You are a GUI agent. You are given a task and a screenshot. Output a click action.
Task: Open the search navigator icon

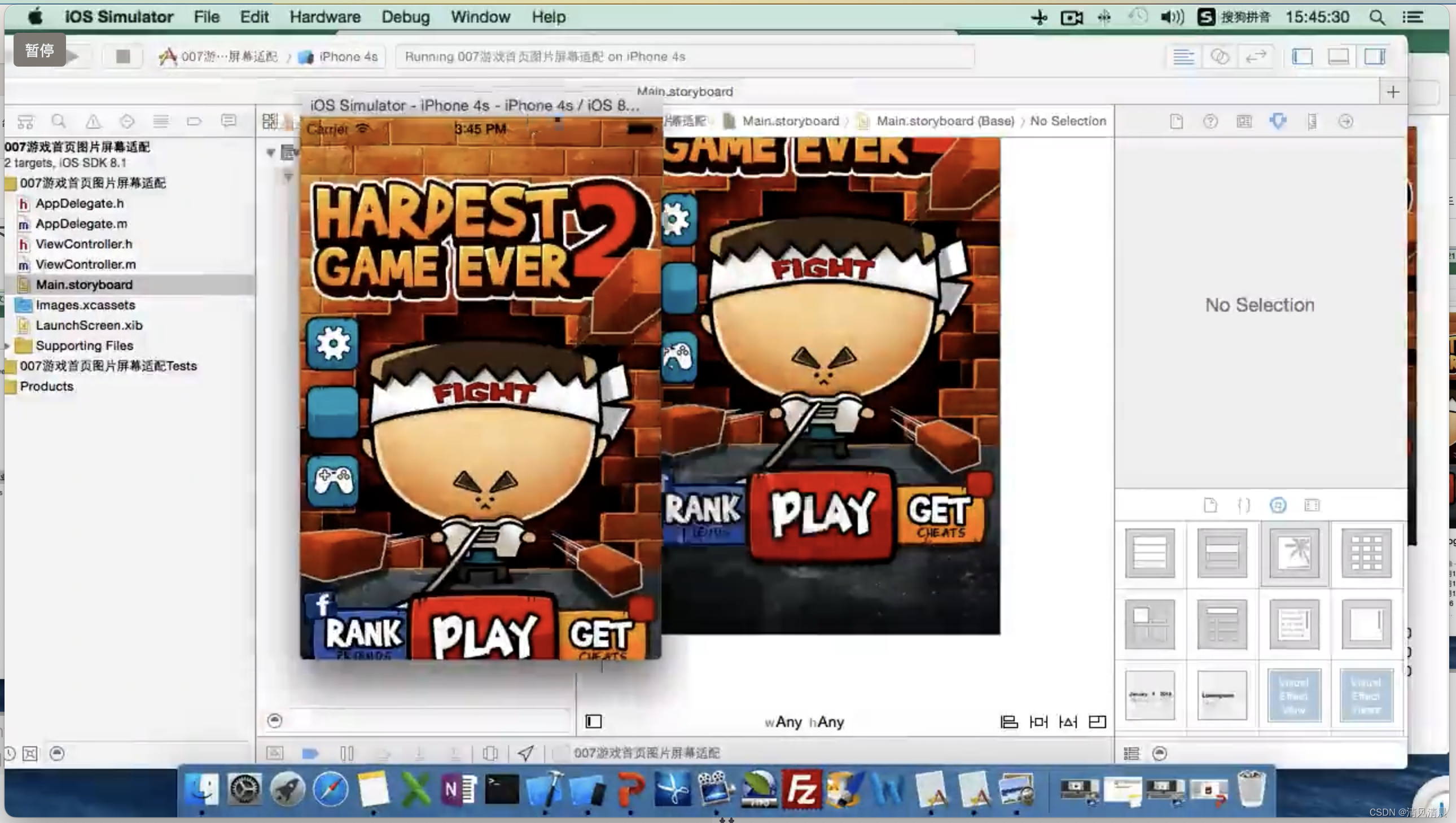tap(59, 121)
